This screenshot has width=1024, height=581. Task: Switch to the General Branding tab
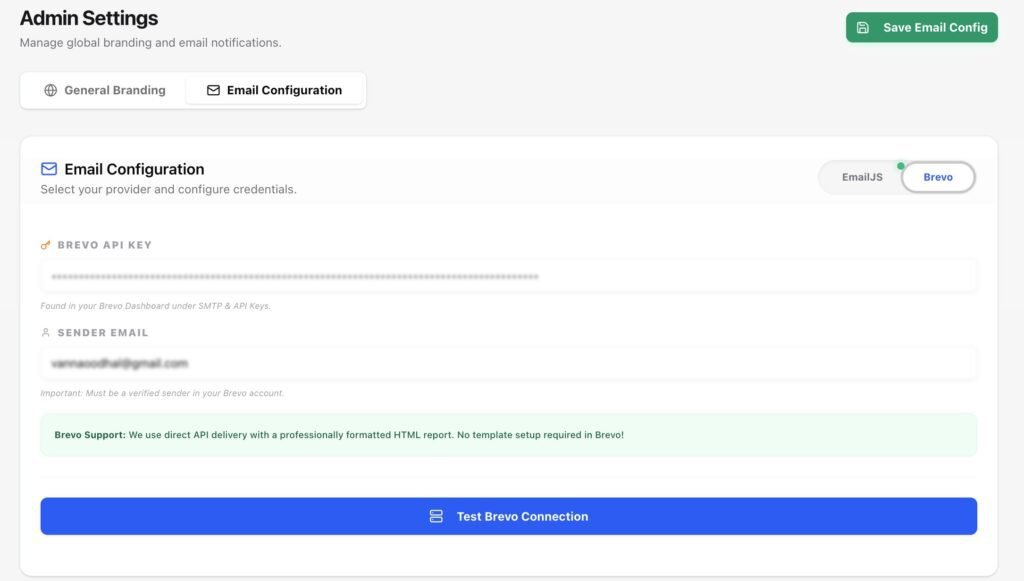(x=105, y=90)
